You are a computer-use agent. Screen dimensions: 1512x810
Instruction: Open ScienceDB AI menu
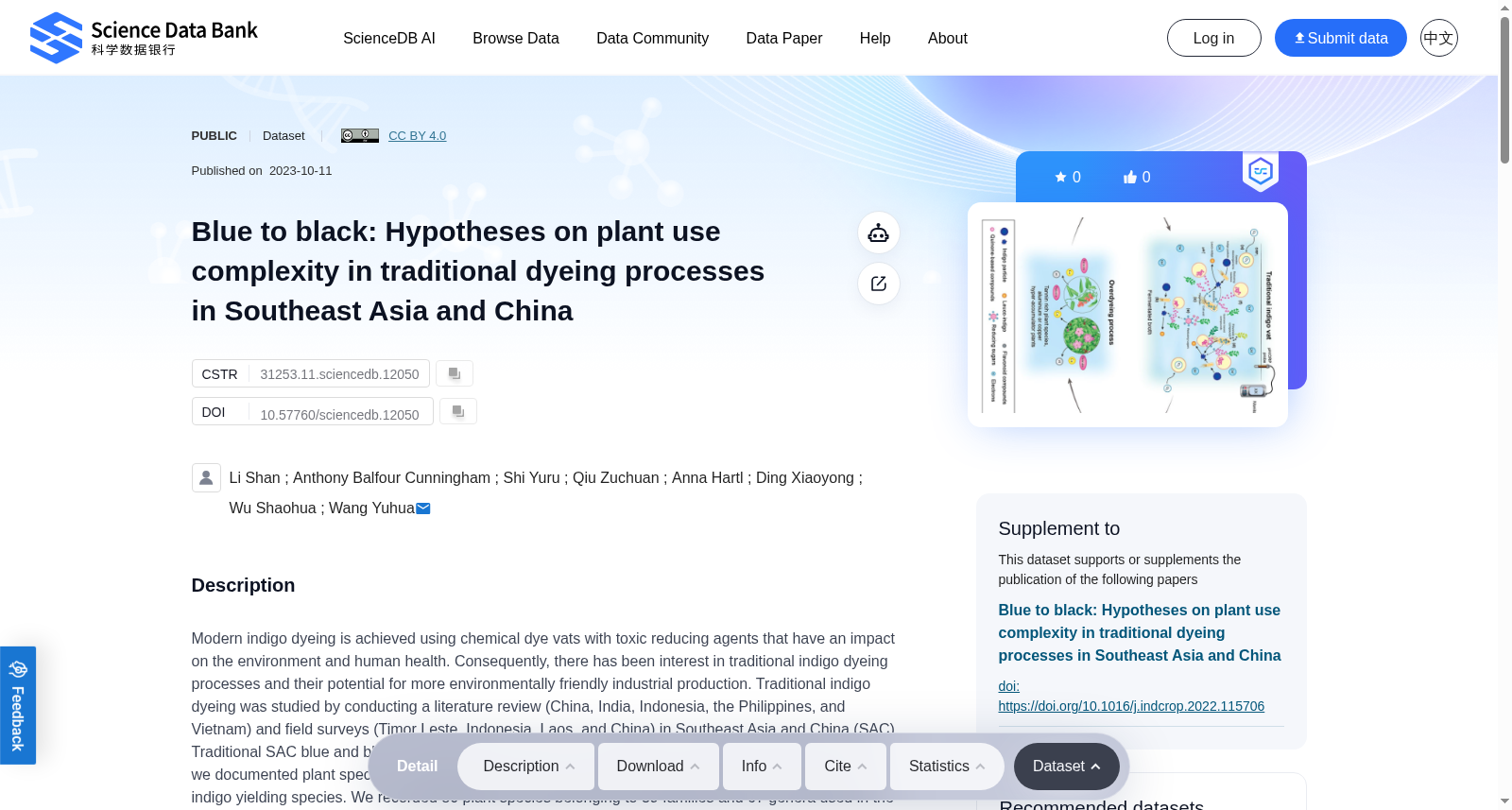(x=389, y=38)
